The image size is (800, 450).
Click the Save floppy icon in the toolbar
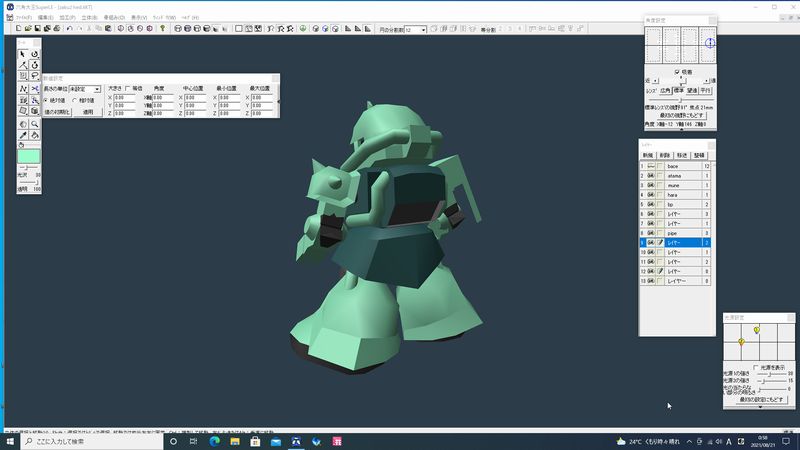37,29
